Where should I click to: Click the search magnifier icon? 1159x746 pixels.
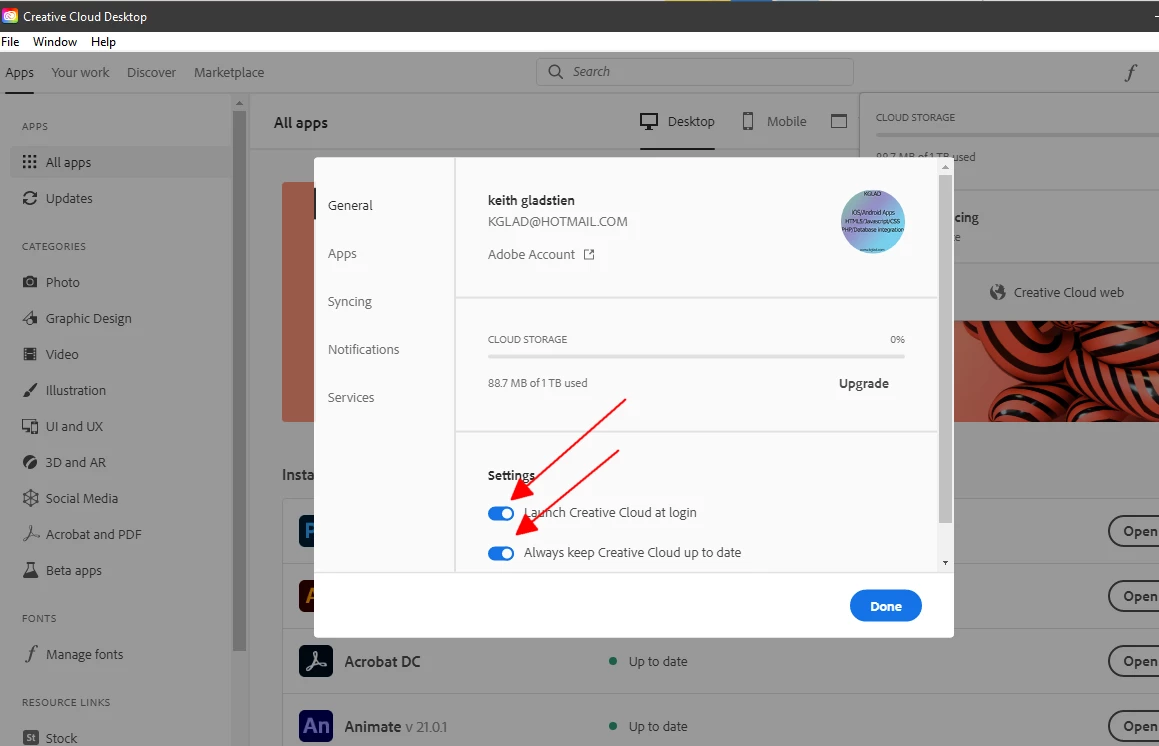tap(555, 72)
